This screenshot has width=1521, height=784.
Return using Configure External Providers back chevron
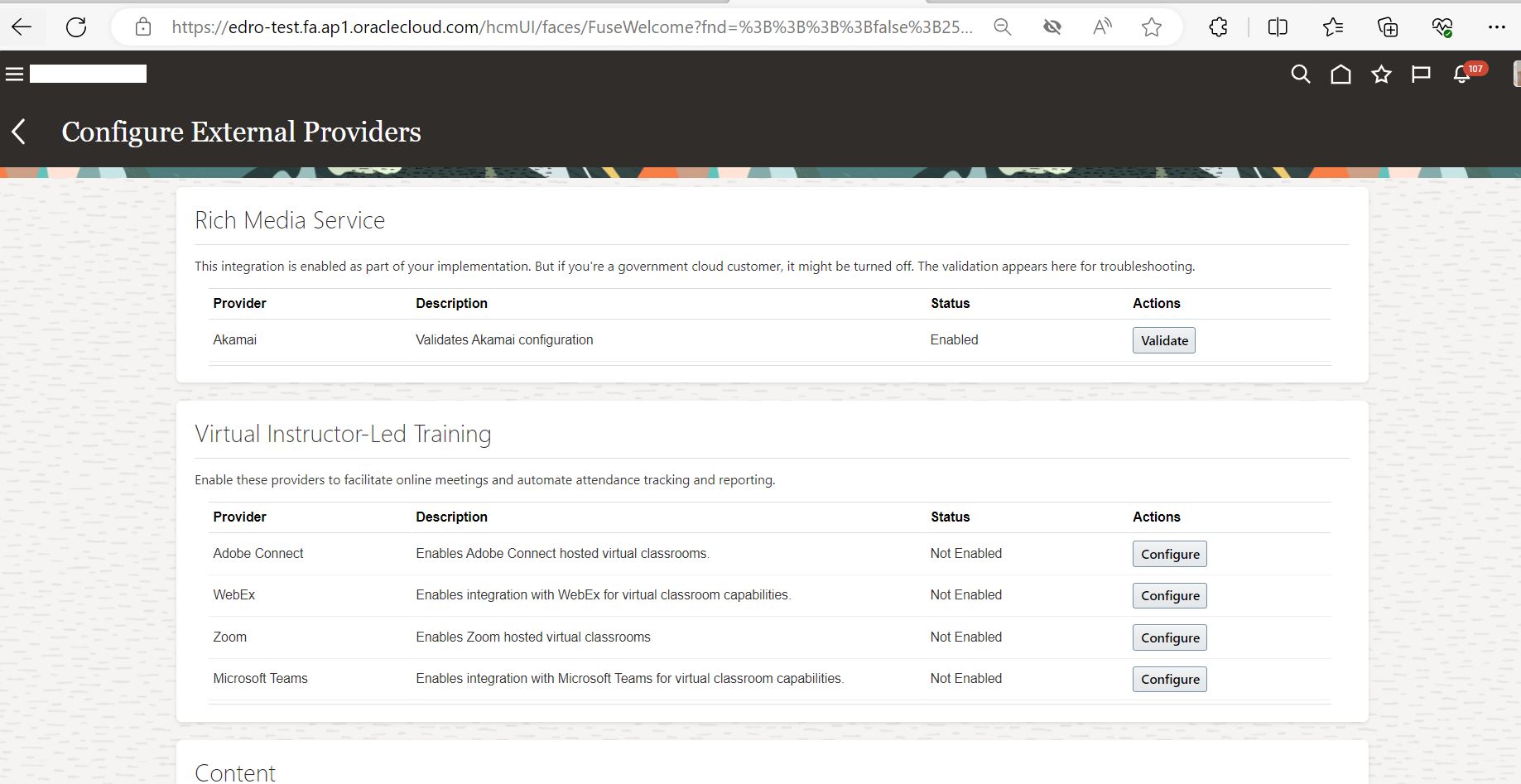click(19, 132)
